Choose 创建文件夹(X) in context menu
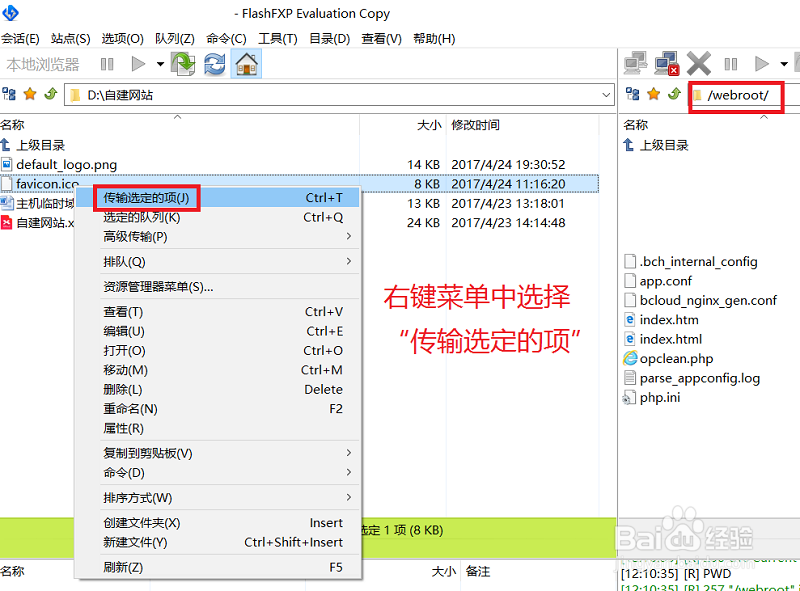The height and width of the screenshot is (591, 800). tap(218, 523)
